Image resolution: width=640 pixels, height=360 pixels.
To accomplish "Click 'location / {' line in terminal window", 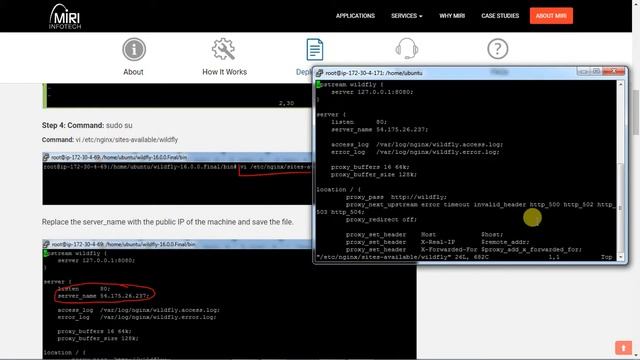I will tap(338, 189).
